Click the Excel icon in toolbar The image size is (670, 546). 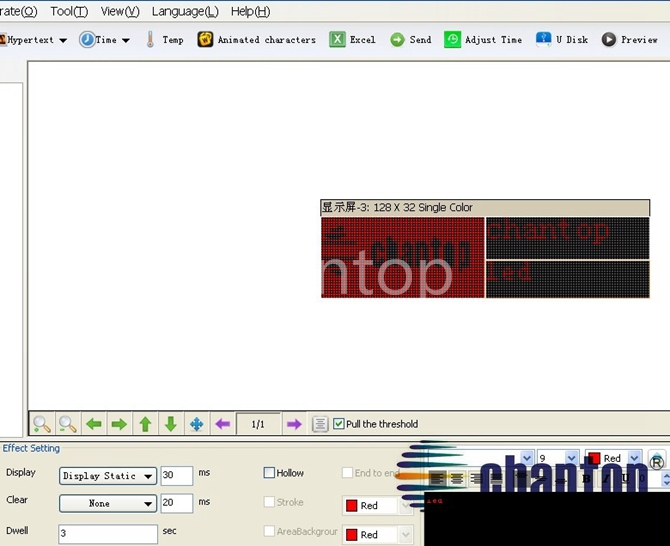337,40
